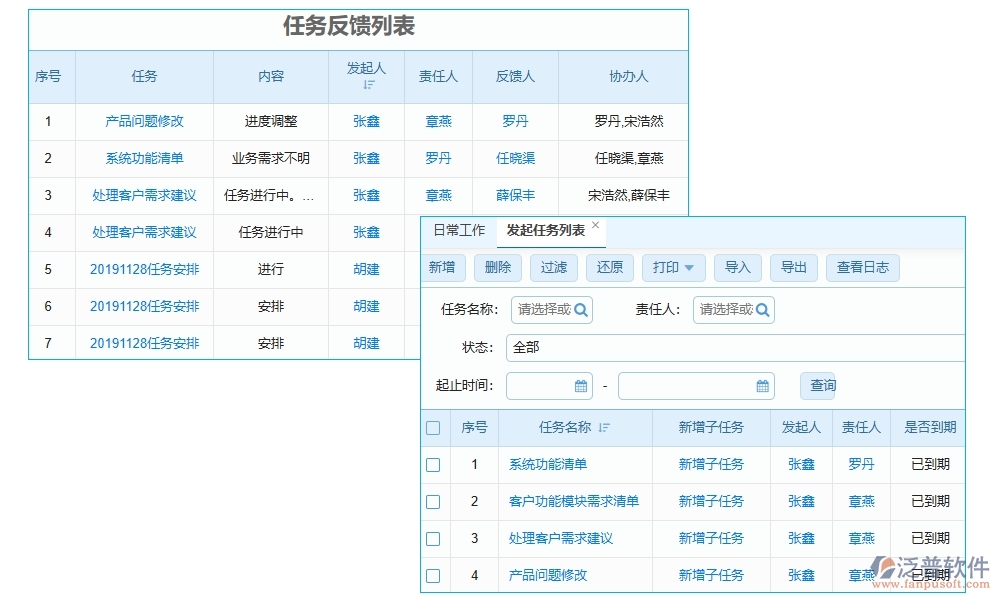The width and height of the screenshot is (1000, 600).
Task: Open the 状态 dropdown showing 全部
Action: click(x=700, y=347)
